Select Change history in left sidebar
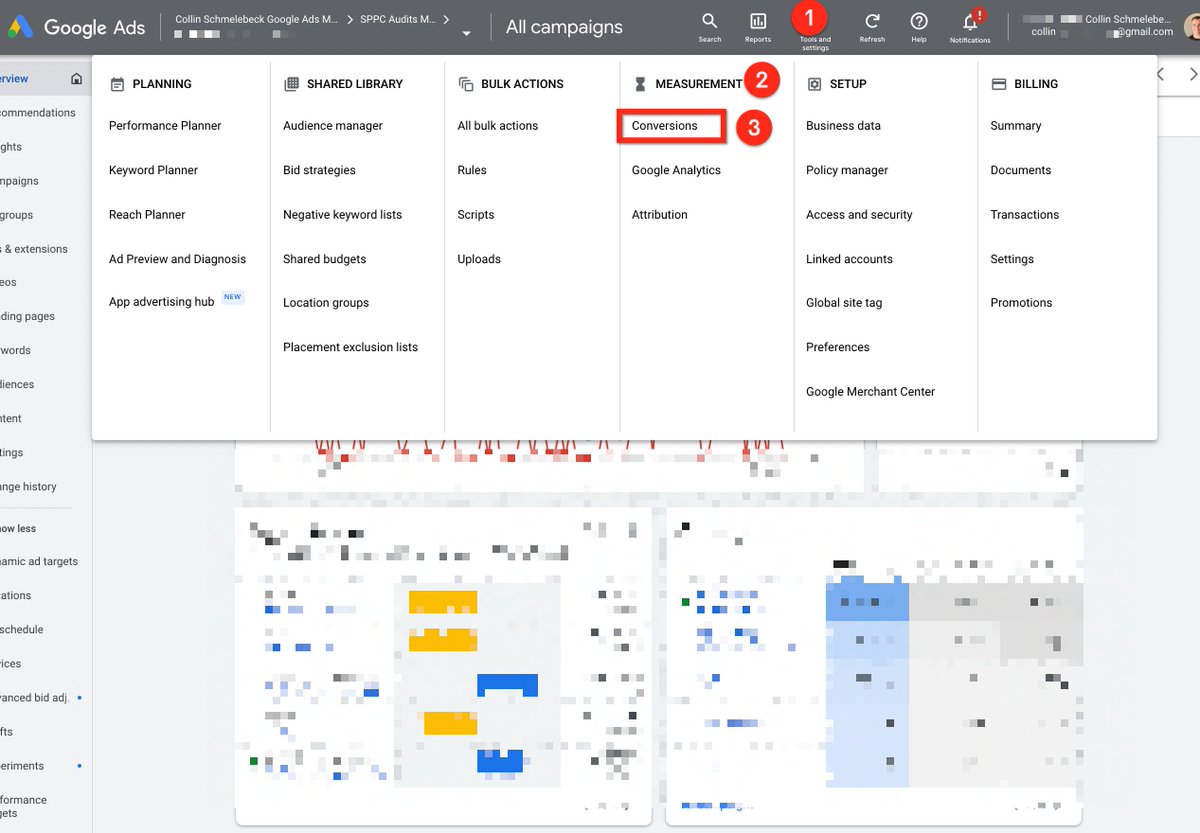 pyautogui.click(x=29, y=487)
